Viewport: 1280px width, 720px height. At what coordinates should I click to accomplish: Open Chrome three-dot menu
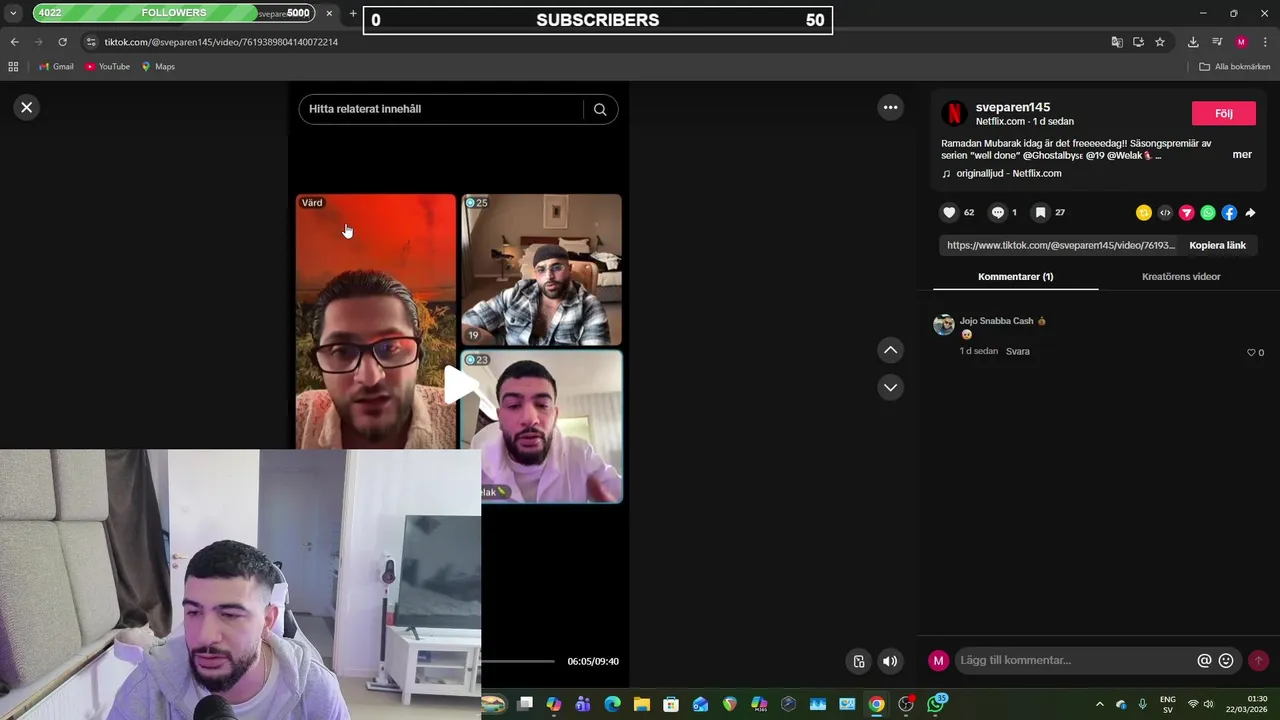pyautogui.click(x=1265, y=42)
